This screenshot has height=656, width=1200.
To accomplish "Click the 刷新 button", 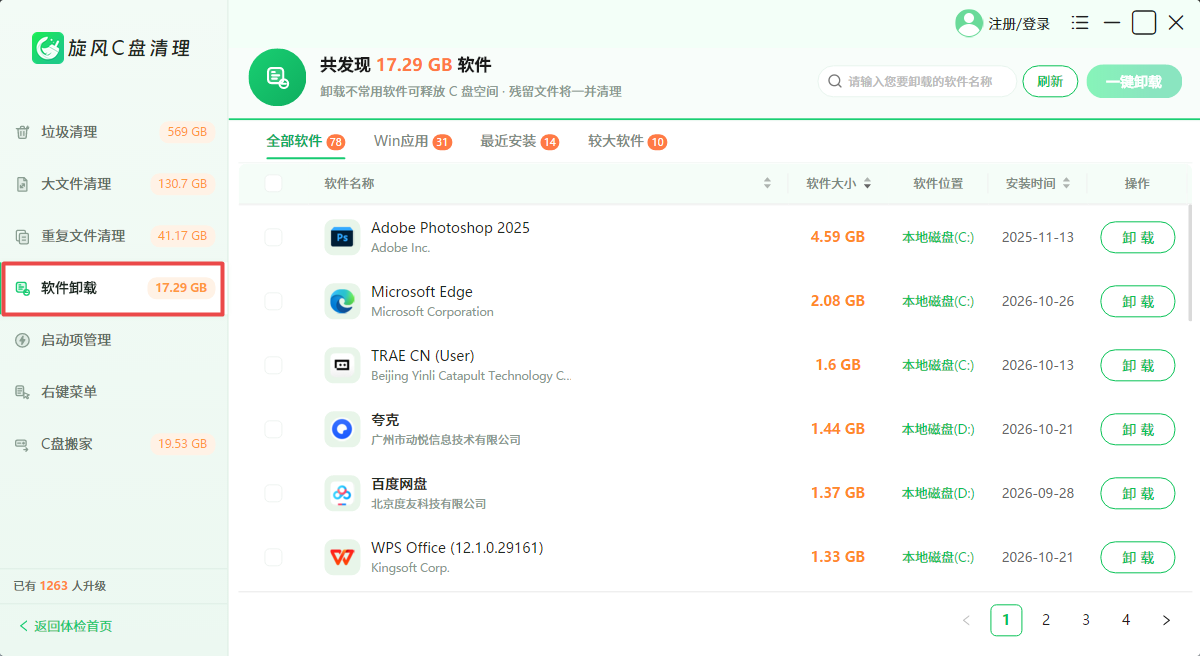I will pyautogui.click(x=1050, y=81).
